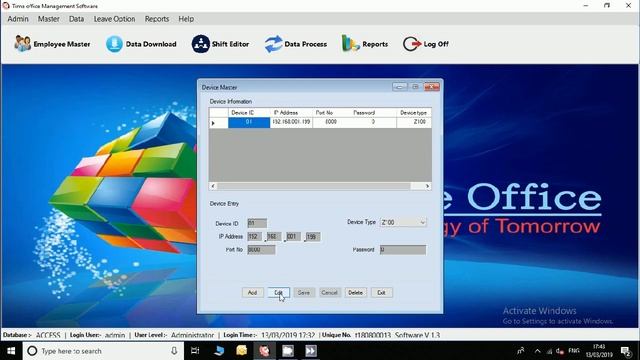Click the microphone icon in taskbar search

(x=174, y=351)
